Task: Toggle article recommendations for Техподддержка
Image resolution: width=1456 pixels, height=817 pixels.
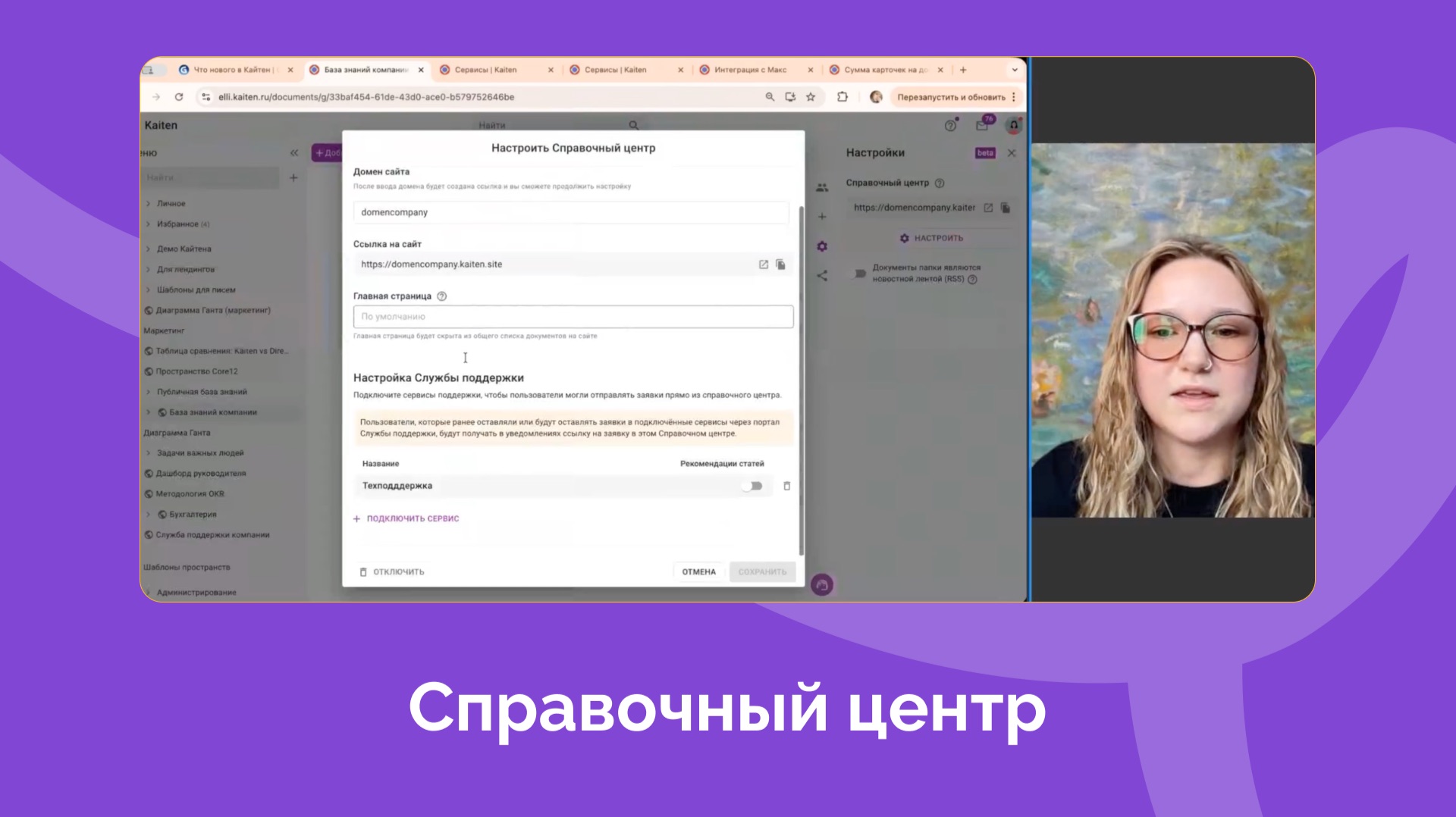Action: coord(752,486)
